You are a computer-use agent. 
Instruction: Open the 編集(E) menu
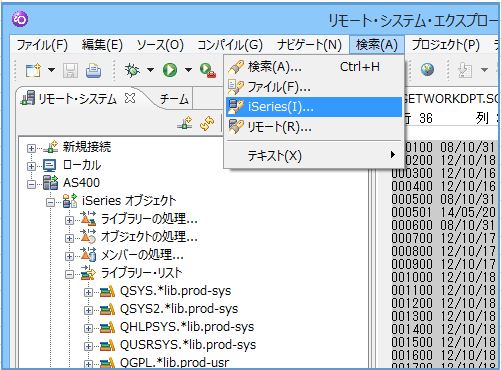102,45
